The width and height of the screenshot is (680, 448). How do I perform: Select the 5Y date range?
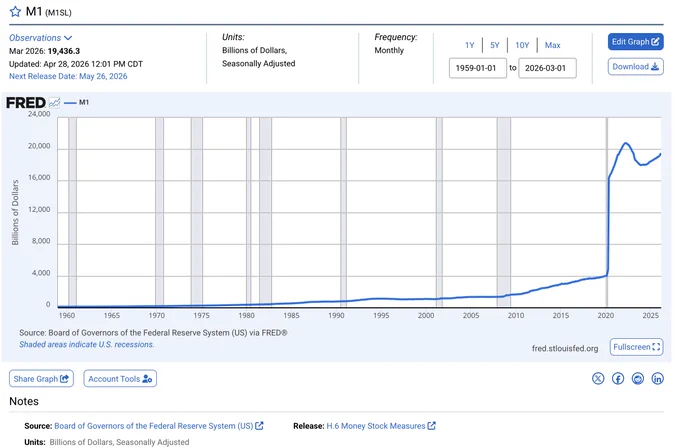[x=495, y=45]
